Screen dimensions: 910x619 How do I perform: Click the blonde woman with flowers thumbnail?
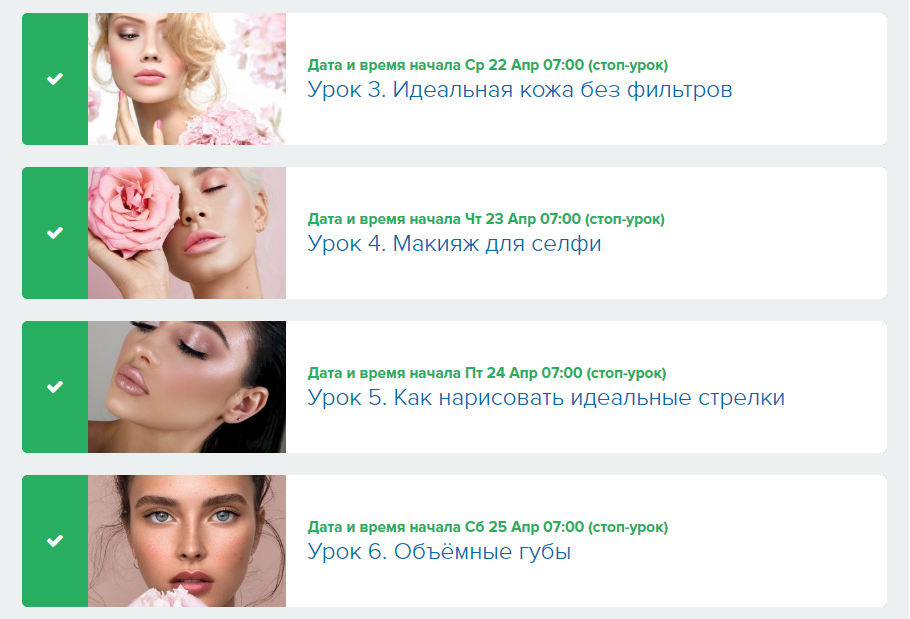(187, 79)
